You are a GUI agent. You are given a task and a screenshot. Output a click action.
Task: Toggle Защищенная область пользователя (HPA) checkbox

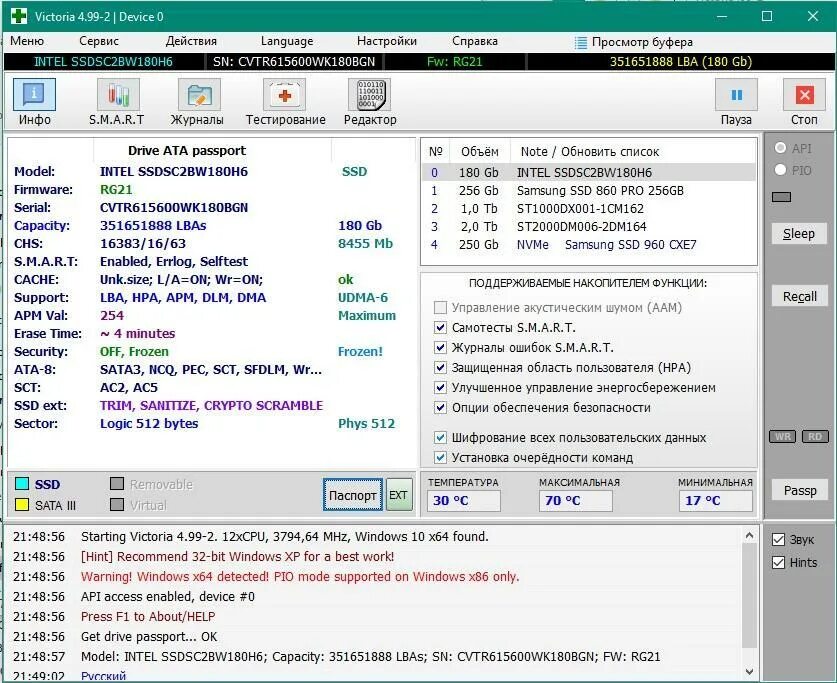440,367
